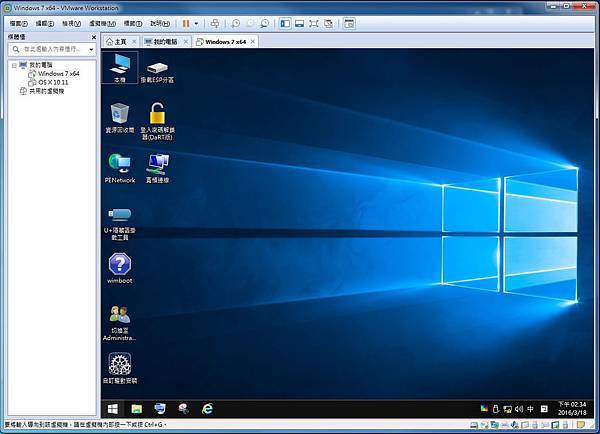
Task: Open the 檔案(F) menu
Action: [x=19, y=24]
